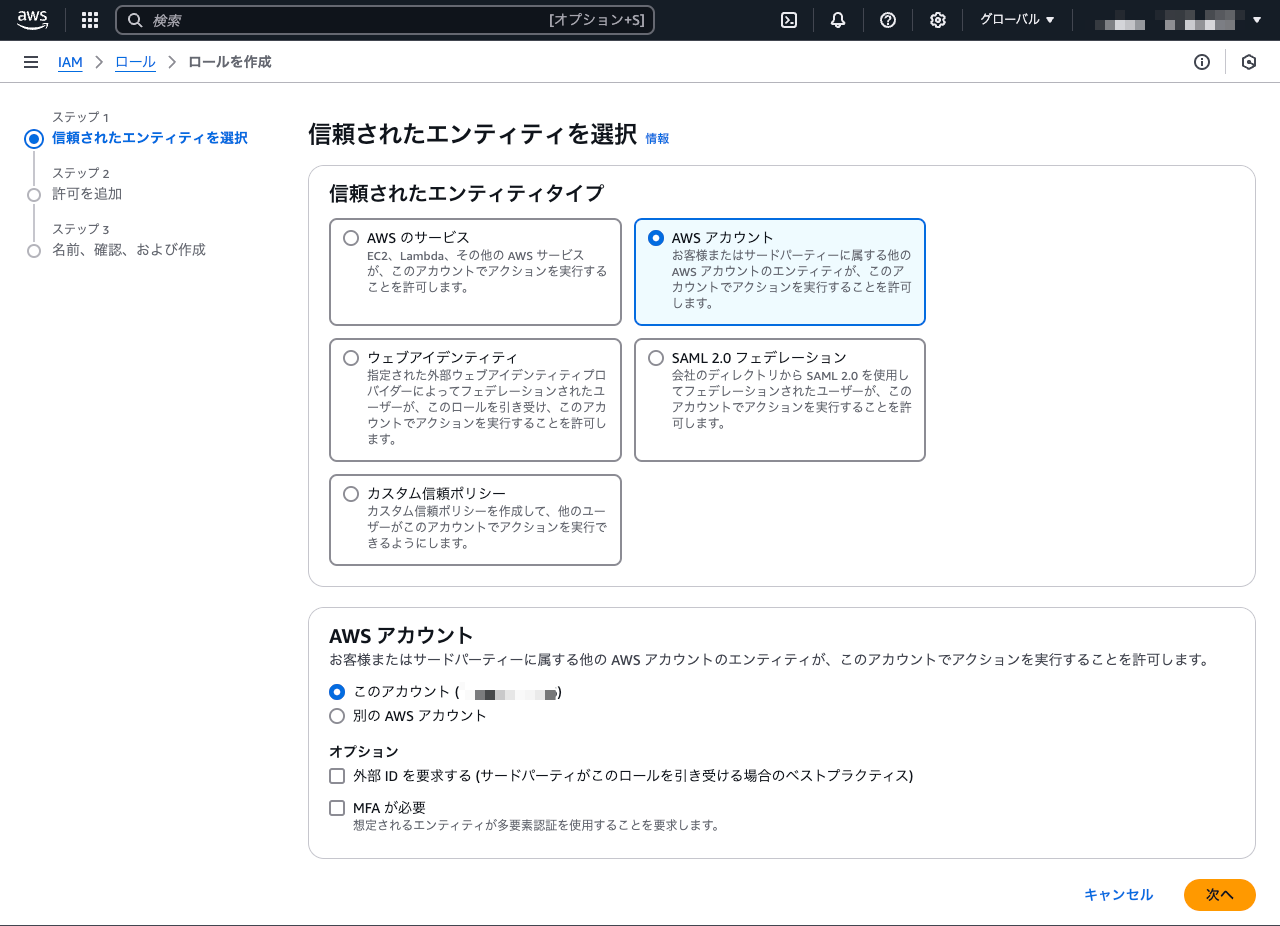1280x926 pixels.
Task: Open the info panel icon
Action: click(1202, 62)
